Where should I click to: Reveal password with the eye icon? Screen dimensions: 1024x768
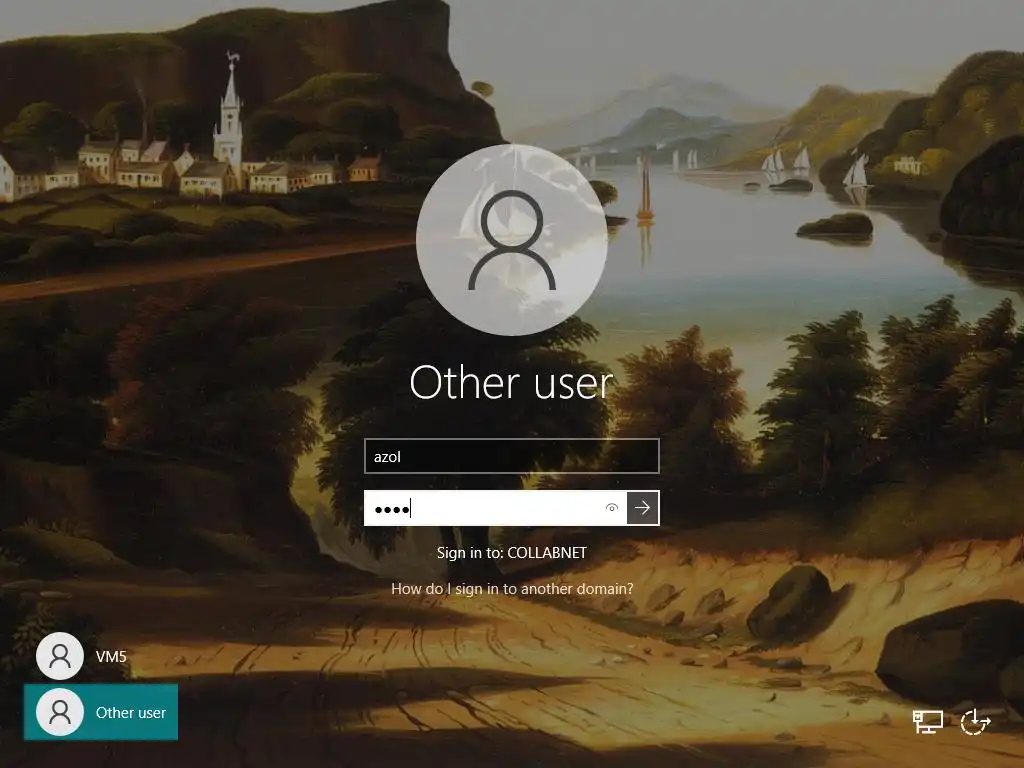pos(612,508)
